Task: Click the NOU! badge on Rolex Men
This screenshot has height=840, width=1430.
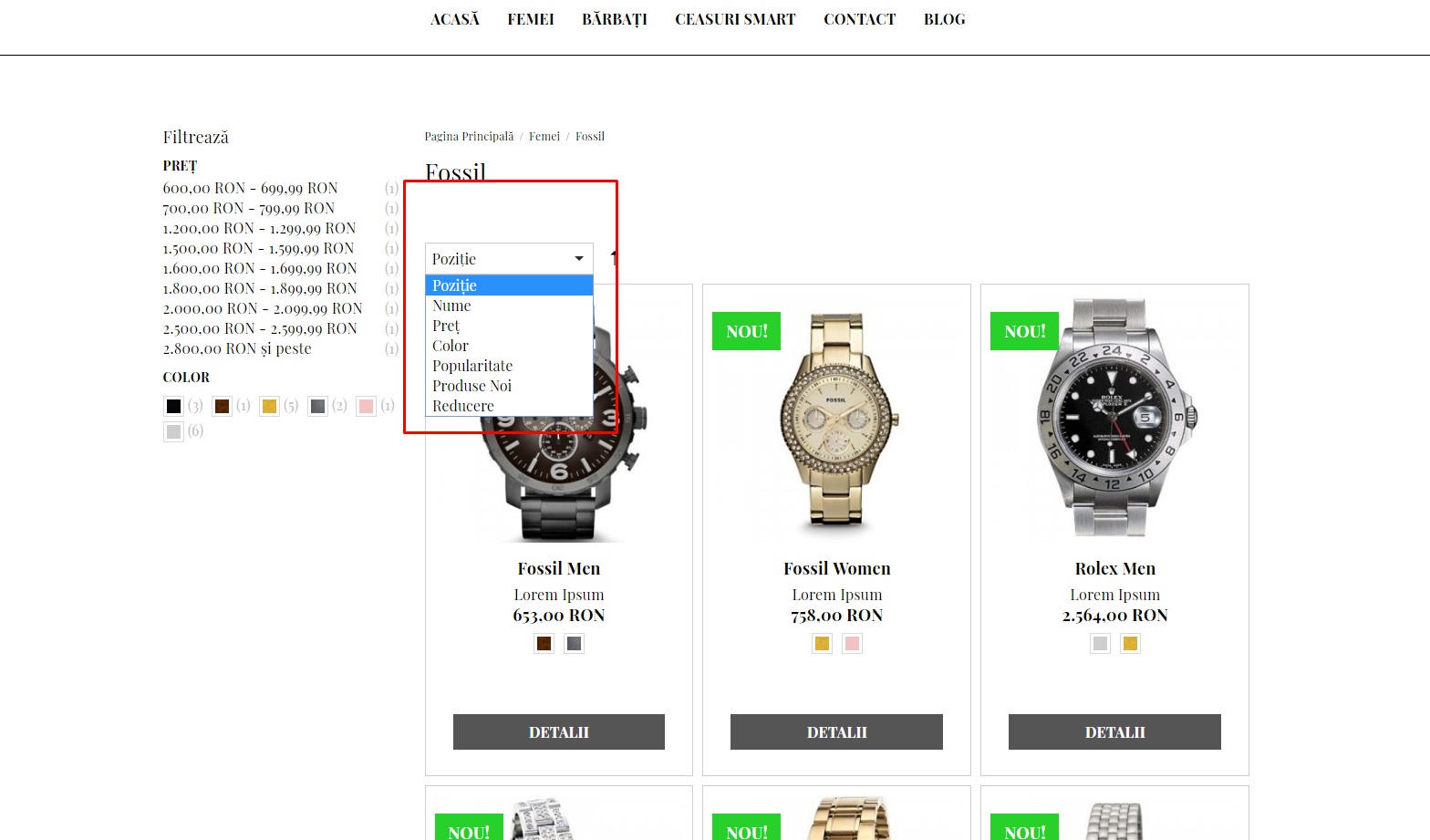Action: (1025, 331)
